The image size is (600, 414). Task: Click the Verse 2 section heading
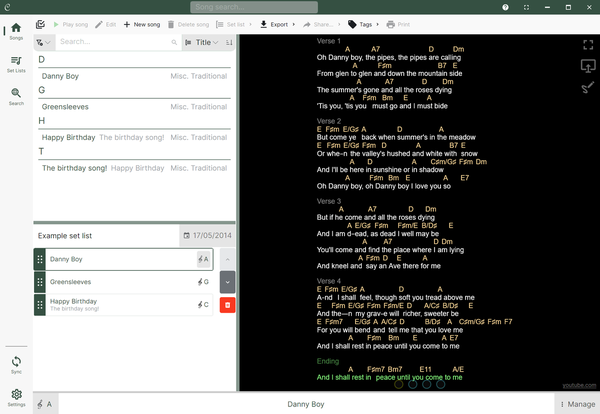(x=328, y=121)
